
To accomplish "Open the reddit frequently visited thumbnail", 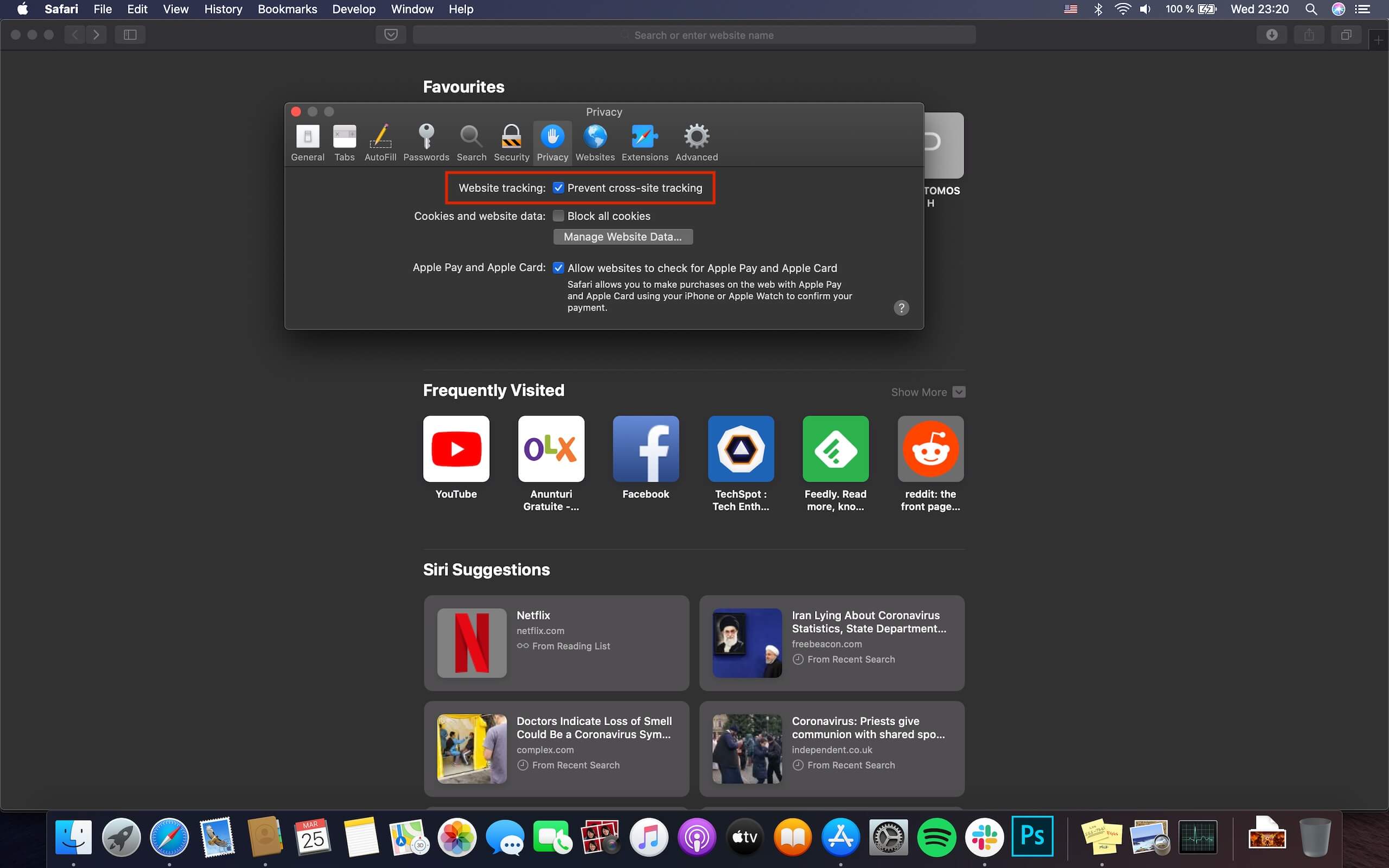I will tap(930, 450).
